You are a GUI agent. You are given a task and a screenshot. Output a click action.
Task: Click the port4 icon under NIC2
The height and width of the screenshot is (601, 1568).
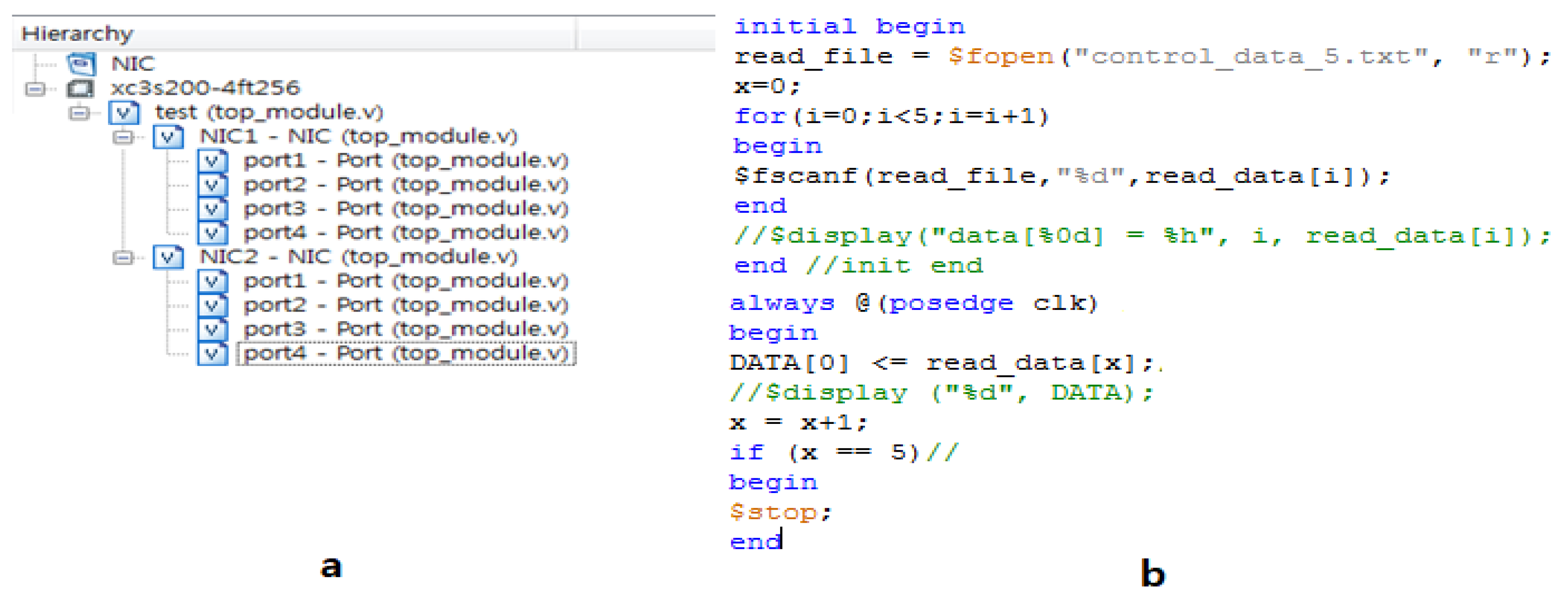tap(212, 353)
